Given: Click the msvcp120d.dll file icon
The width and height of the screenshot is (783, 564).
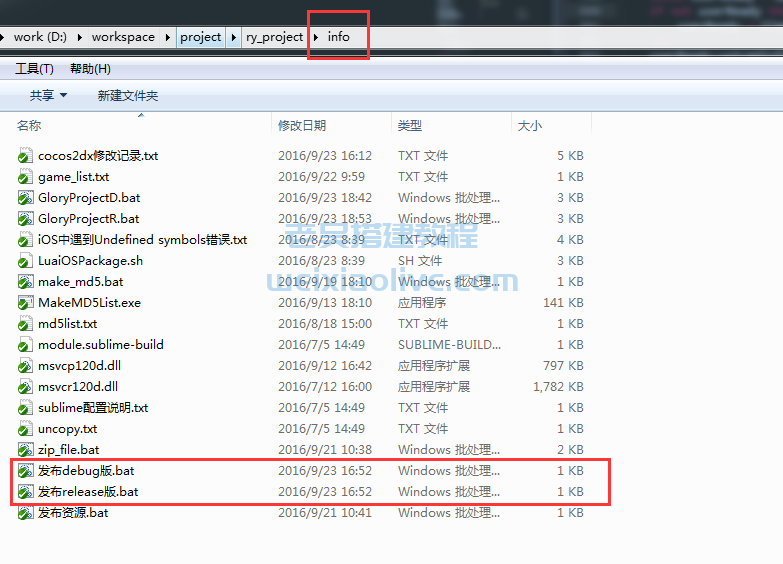Looking at the screenshot, I should (x=25, y=366).
